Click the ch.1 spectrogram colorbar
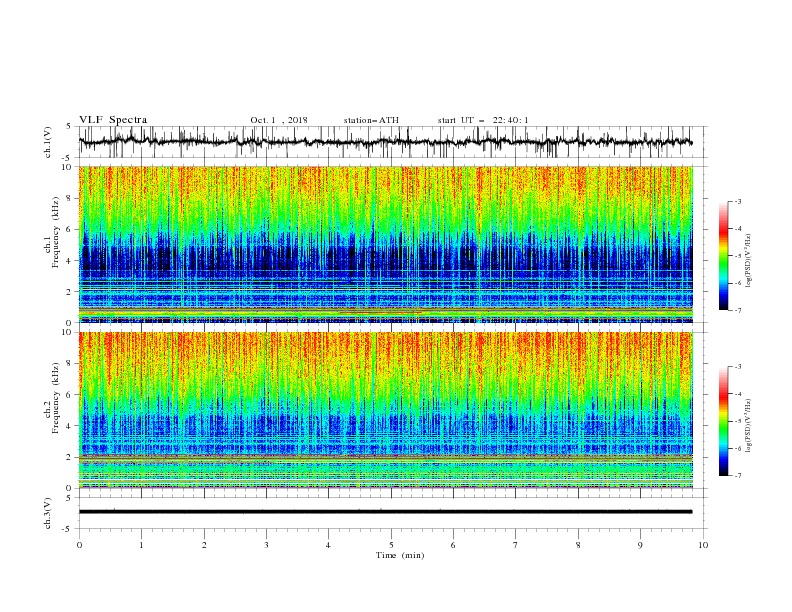The image size is (792, 612). pyautogui.click(x=723, y=256)
